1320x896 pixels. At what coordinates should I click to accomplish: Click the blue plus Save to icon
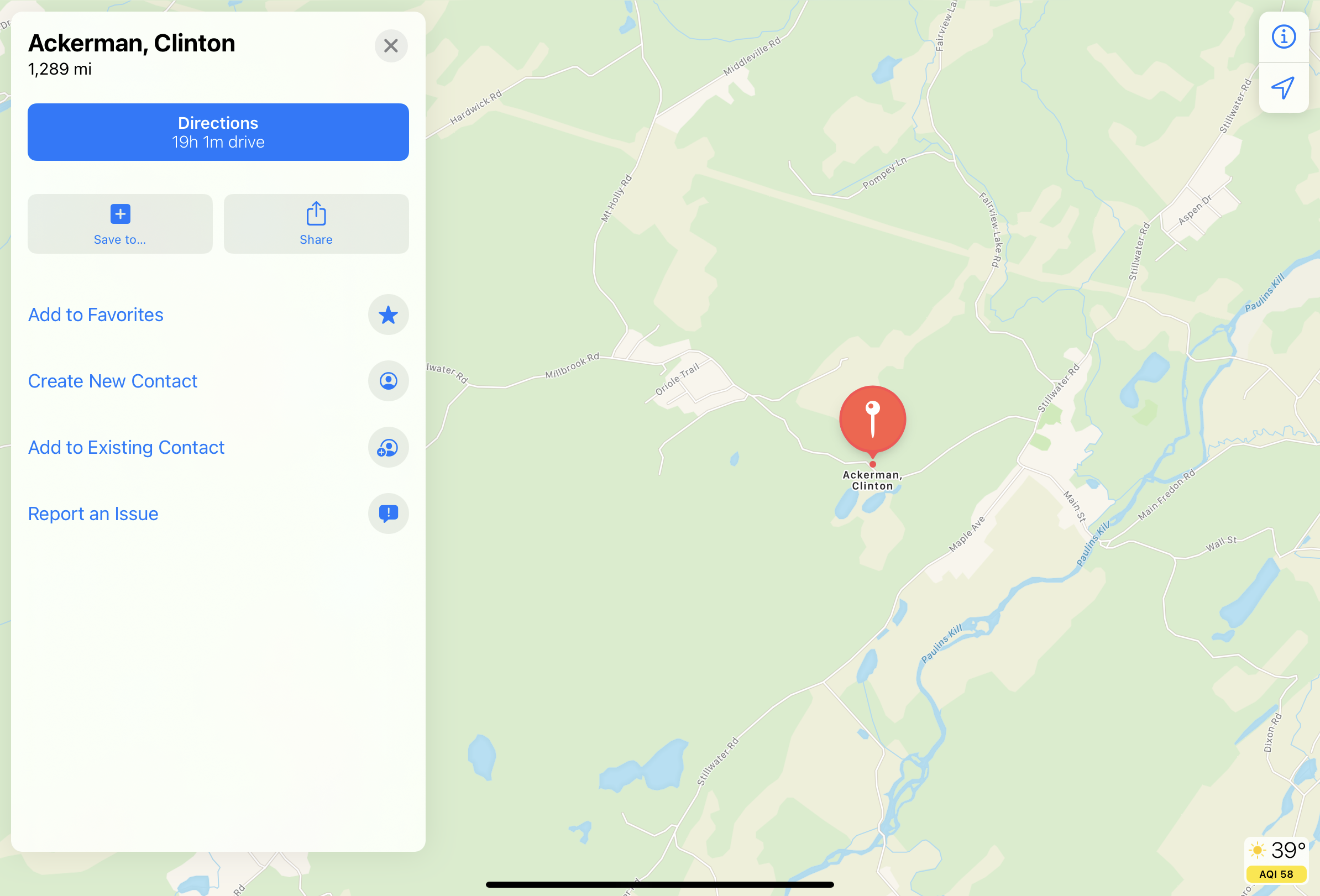(120, 214)
